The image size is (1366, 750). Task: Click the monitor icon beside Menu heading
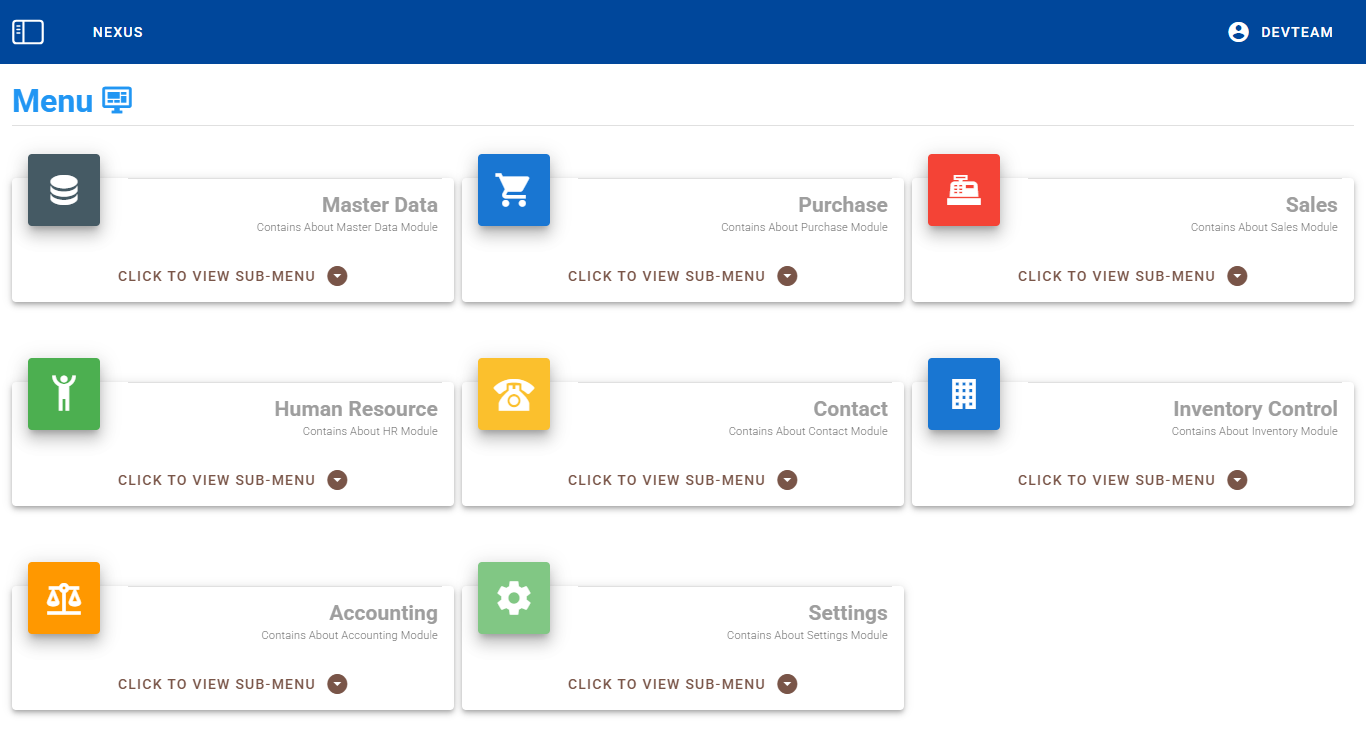(117, 100)
